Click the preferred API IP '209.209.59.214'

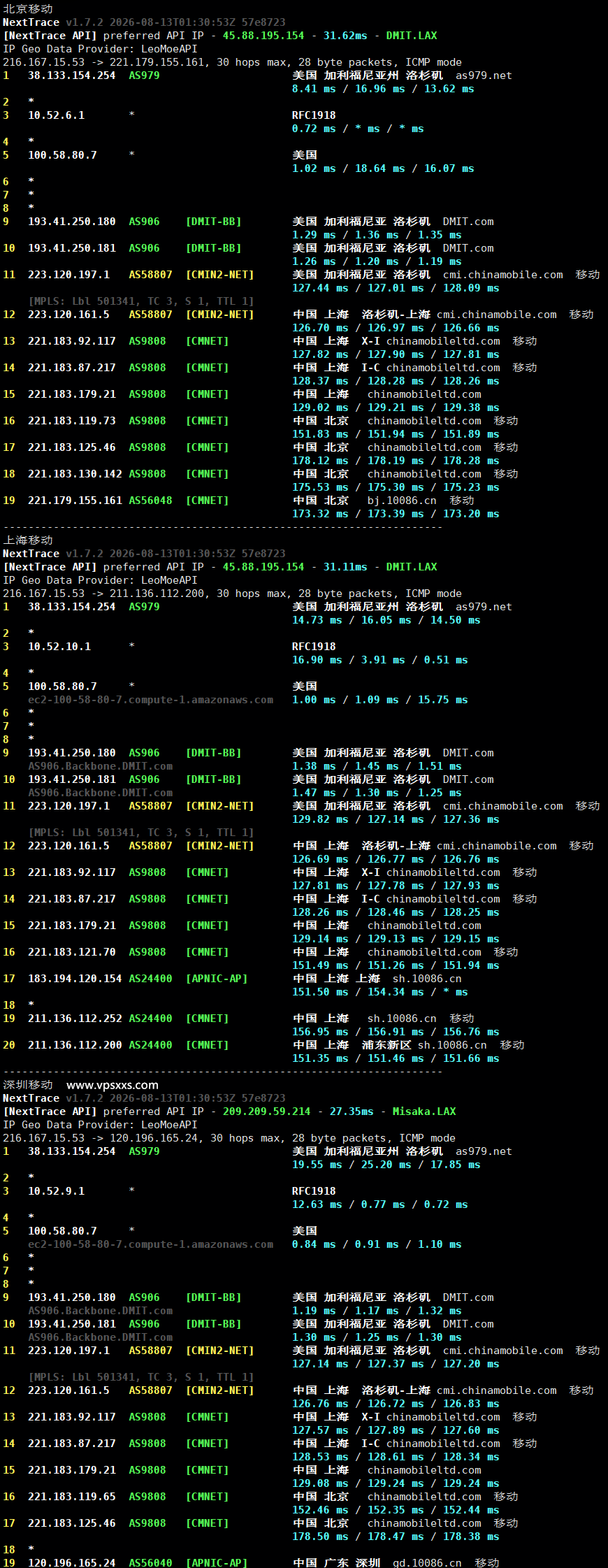pyautogui.click(x=266, y=1111)
